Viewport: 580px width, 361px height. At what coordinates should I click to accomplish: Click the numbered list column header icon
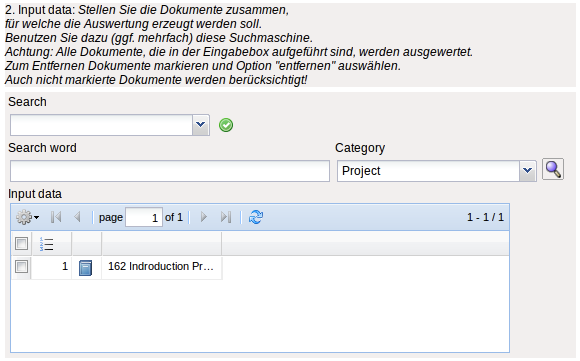coord(46,244)
